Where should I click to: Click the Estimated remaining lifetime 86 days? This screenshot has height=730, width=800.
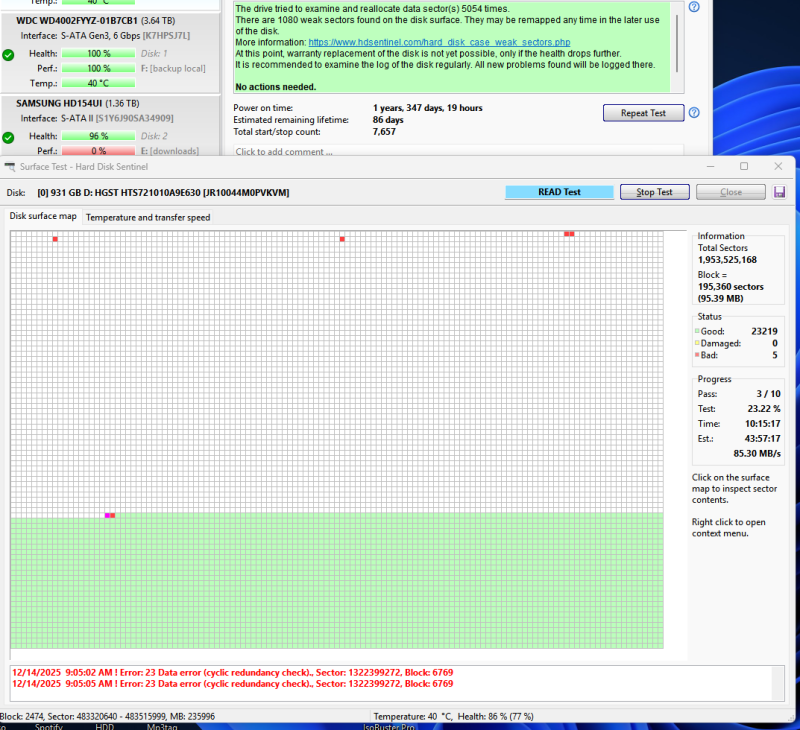(x=388, y=120)
